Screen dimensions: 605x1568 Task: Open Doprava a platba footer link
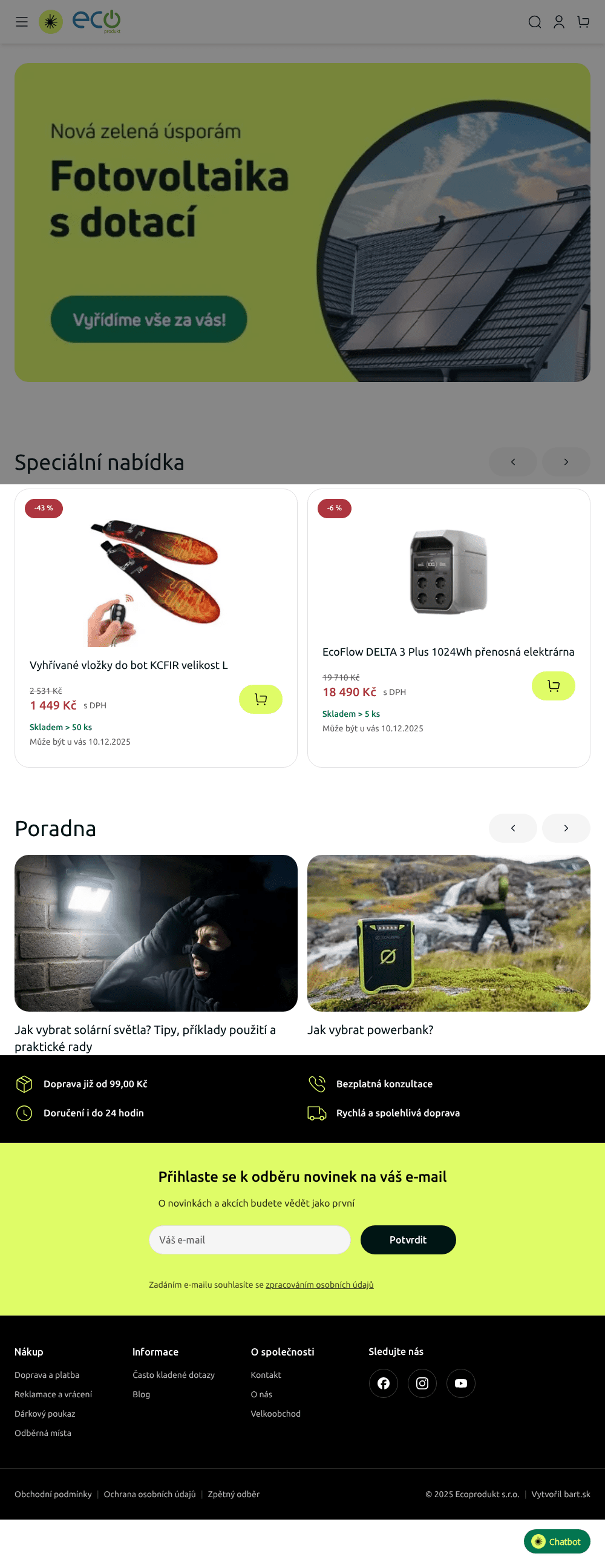47,1374
